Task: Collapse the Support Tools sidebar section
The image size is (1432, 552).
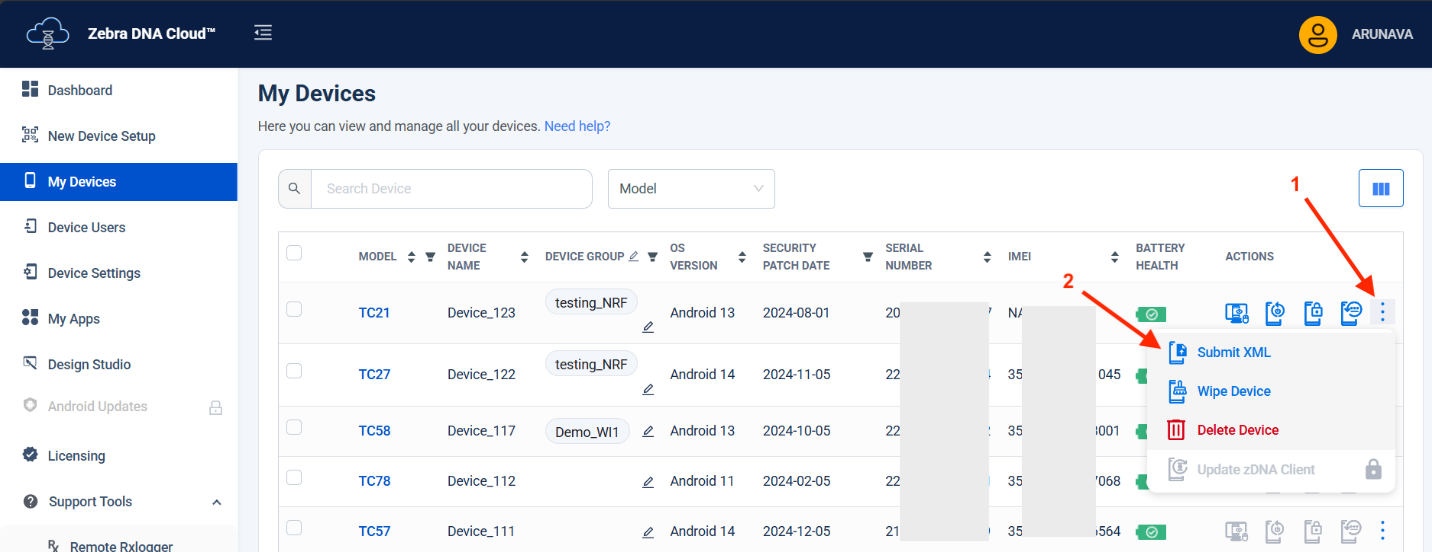Action: (217, 502)
